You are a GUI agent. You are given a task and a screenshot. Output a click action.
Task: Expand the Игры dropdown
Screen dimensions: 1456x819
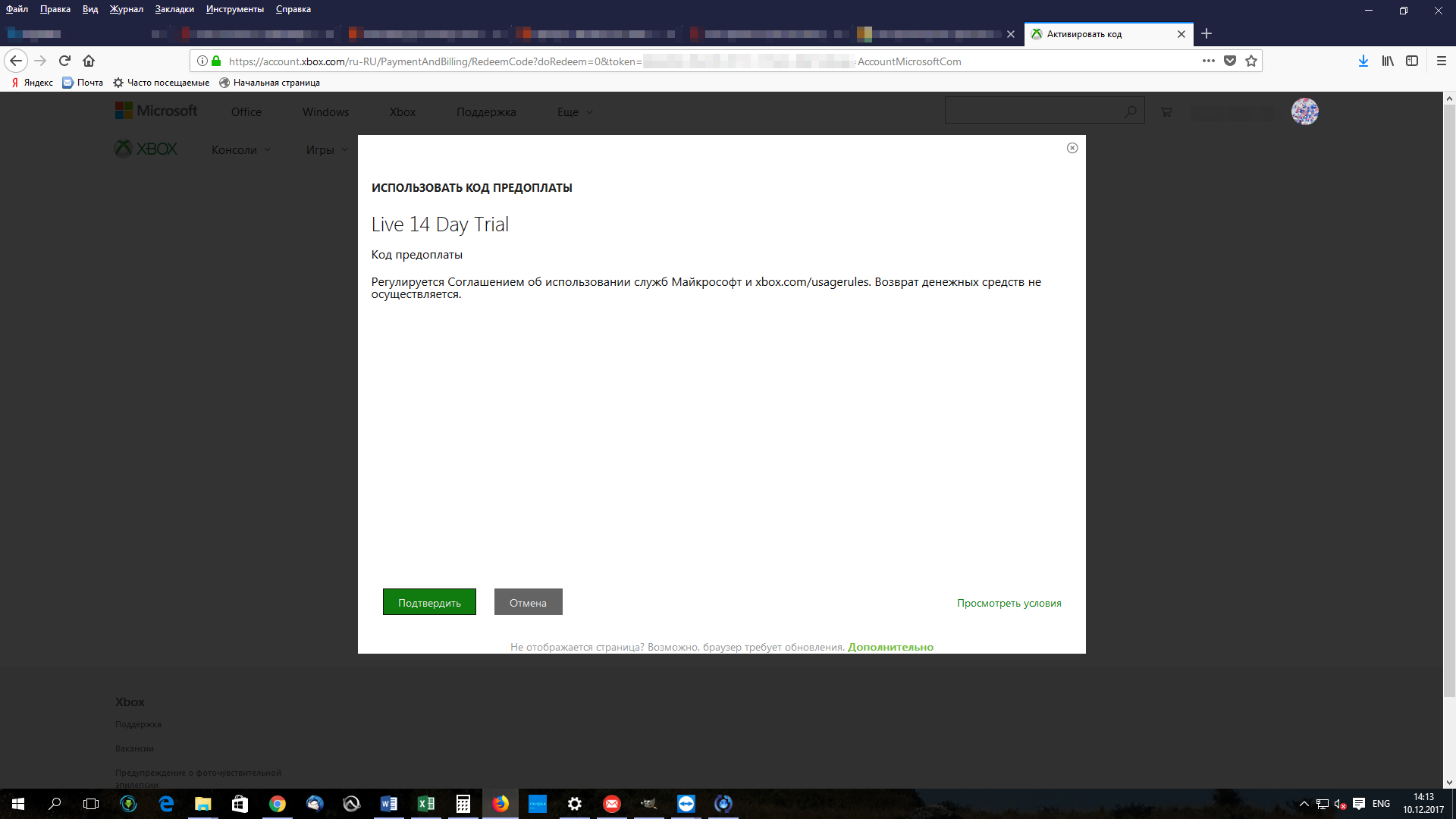(327, 150)
